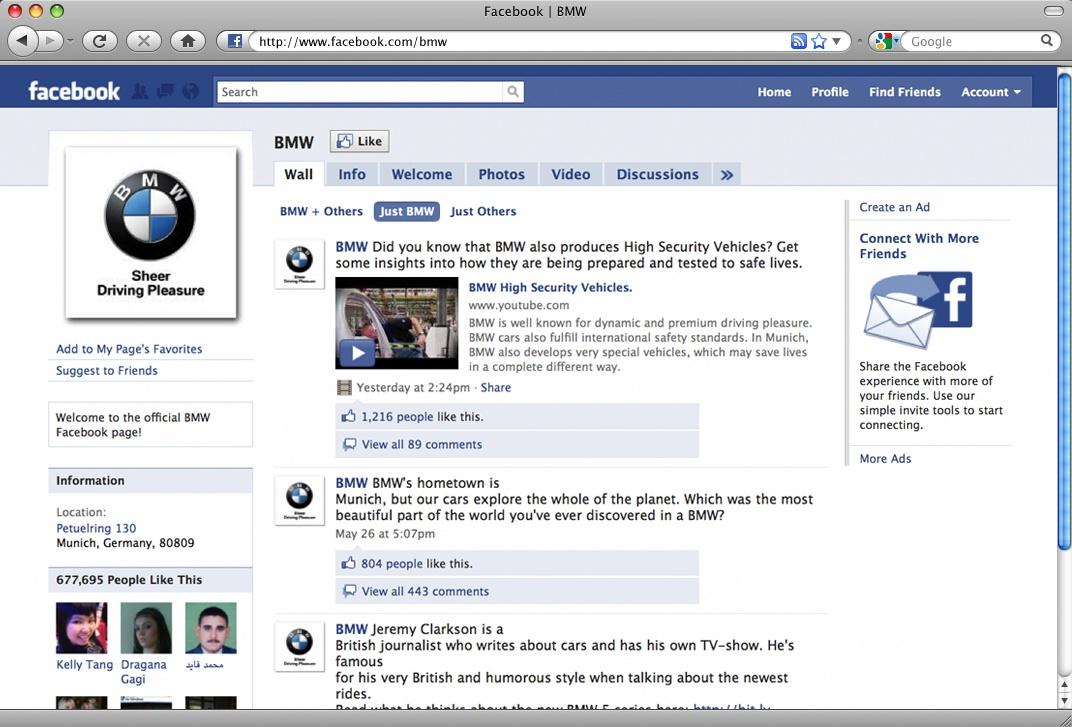This screenshot has height=727, width=1072.
Task: Click the Create an Ad link
Action: pyautogui.click(x=894, y=207)
